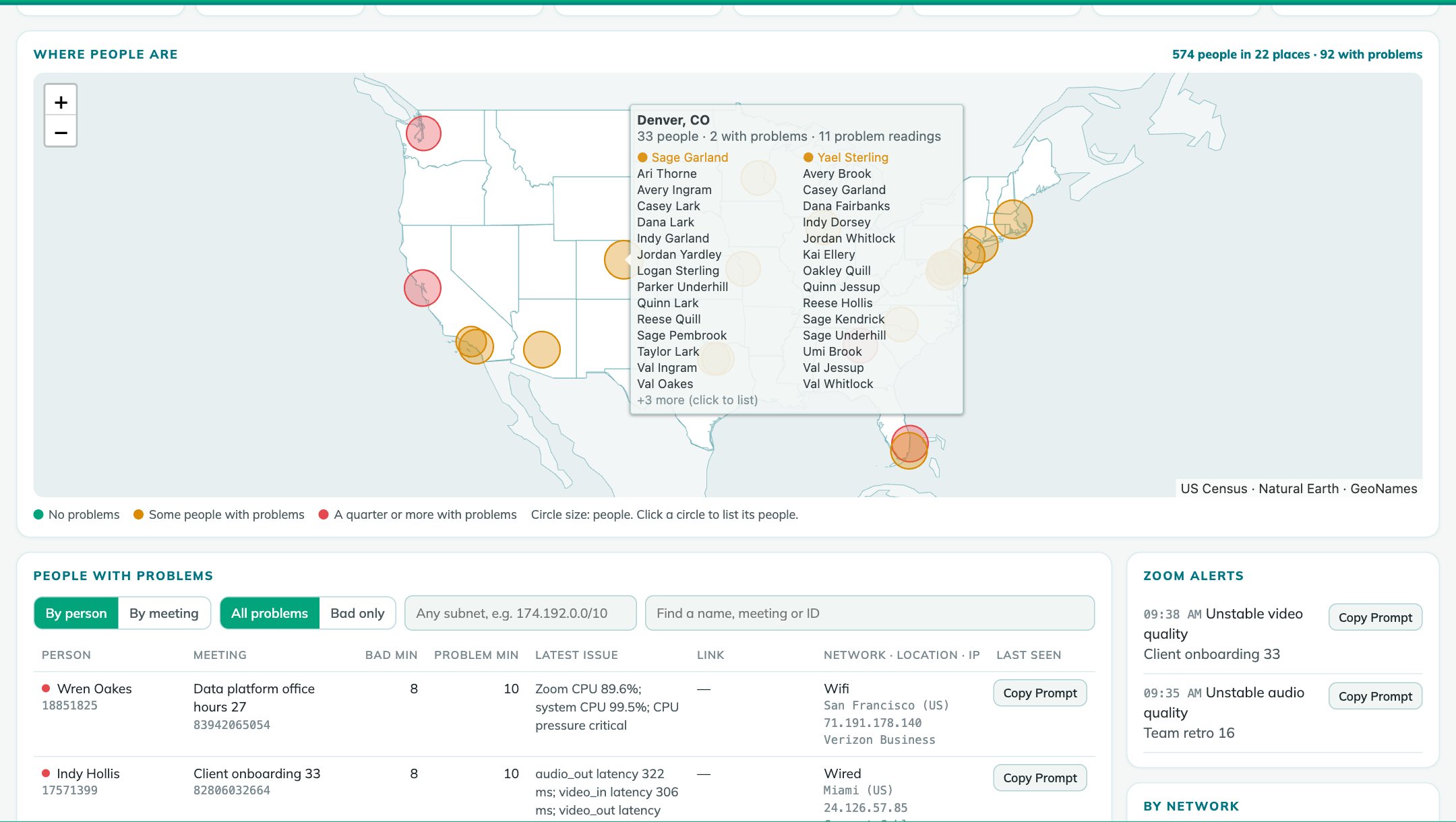
Task: Click the name, meeting or ID search box
Action: click(x=870, y=613)
